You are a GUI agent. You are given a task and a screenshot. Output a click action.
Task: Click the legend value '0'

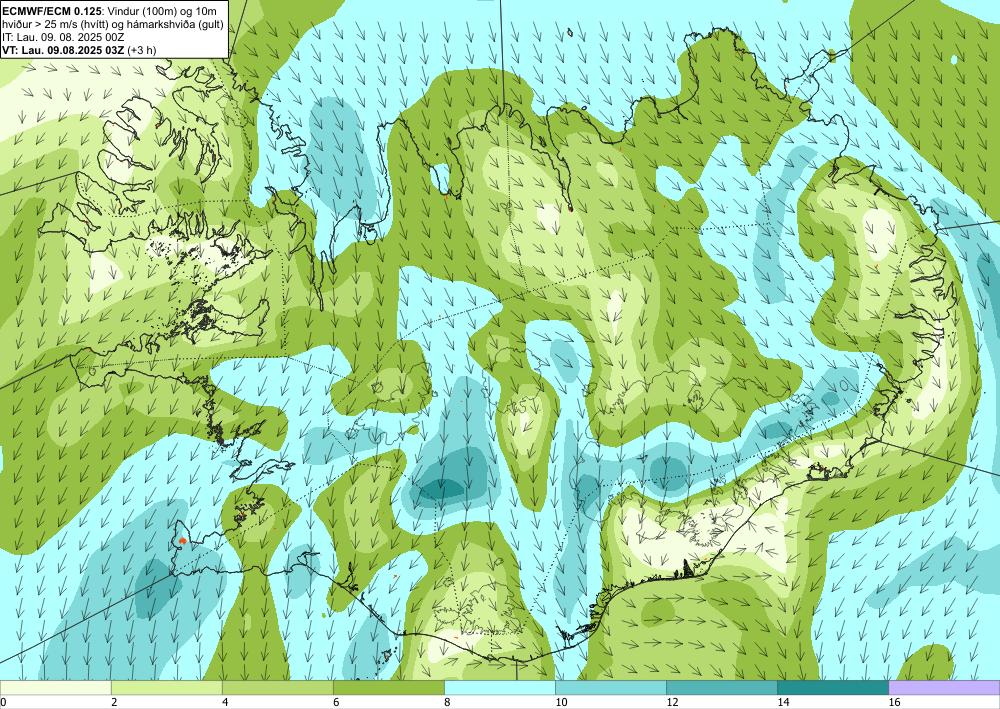click(x=3, y=702)
